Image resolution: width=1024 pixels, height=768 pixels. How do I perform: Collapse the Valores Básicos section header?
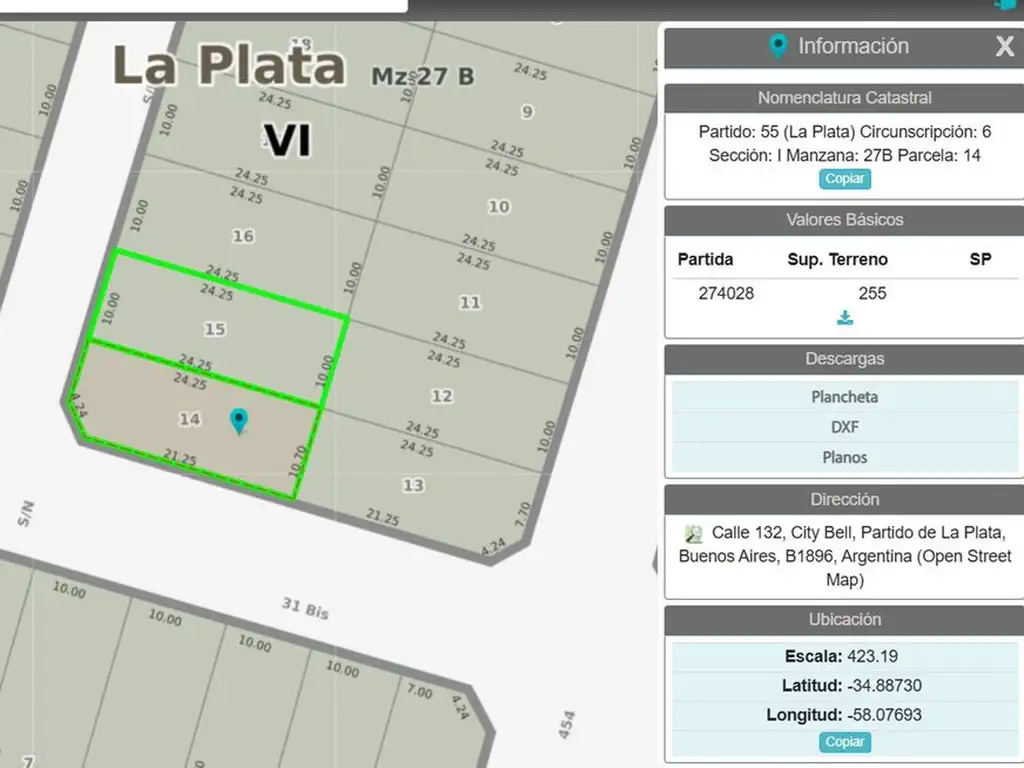pyautogui.click(x=845, y=220)
